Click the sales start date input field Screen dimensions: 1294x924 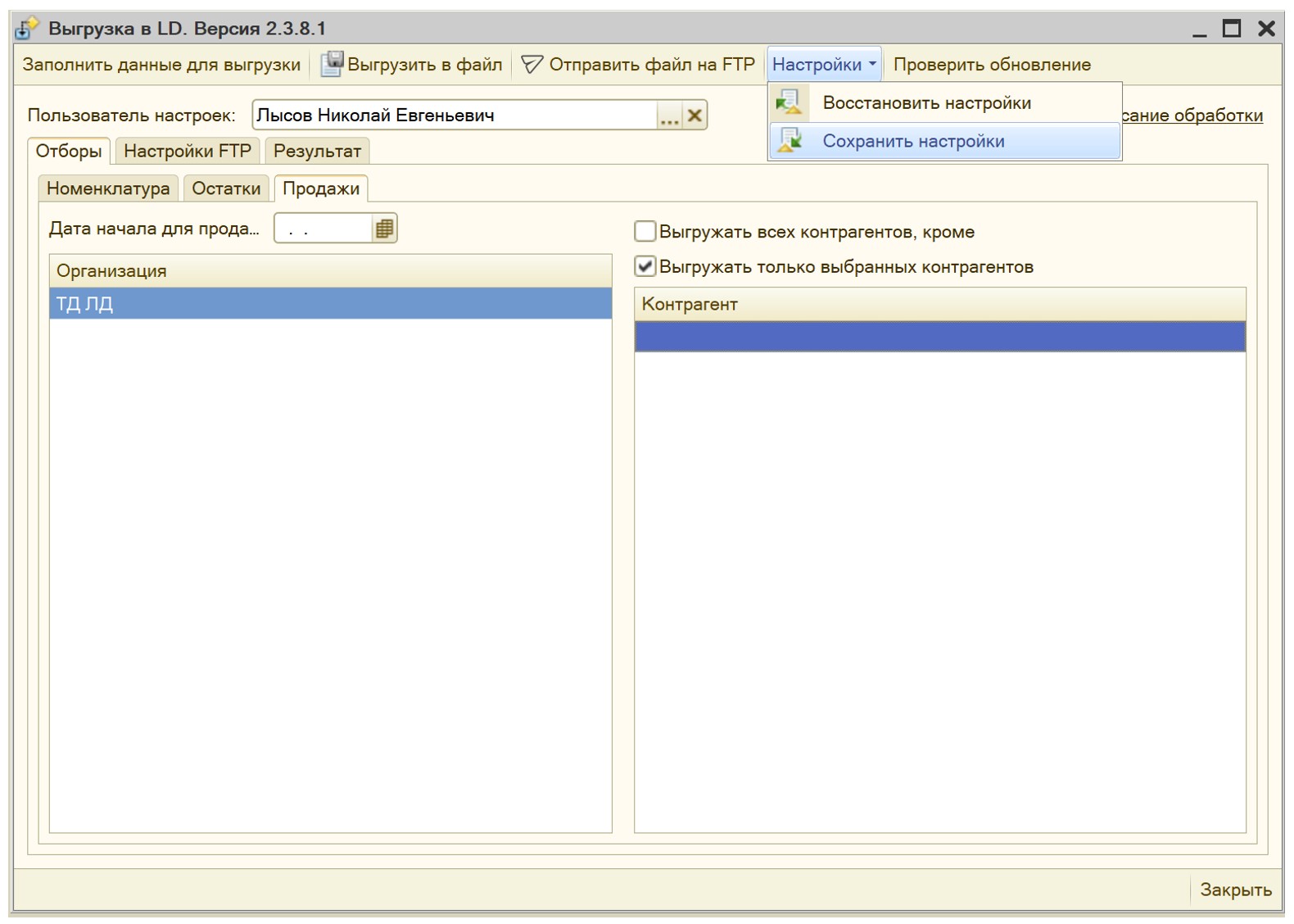click(323, 229)
